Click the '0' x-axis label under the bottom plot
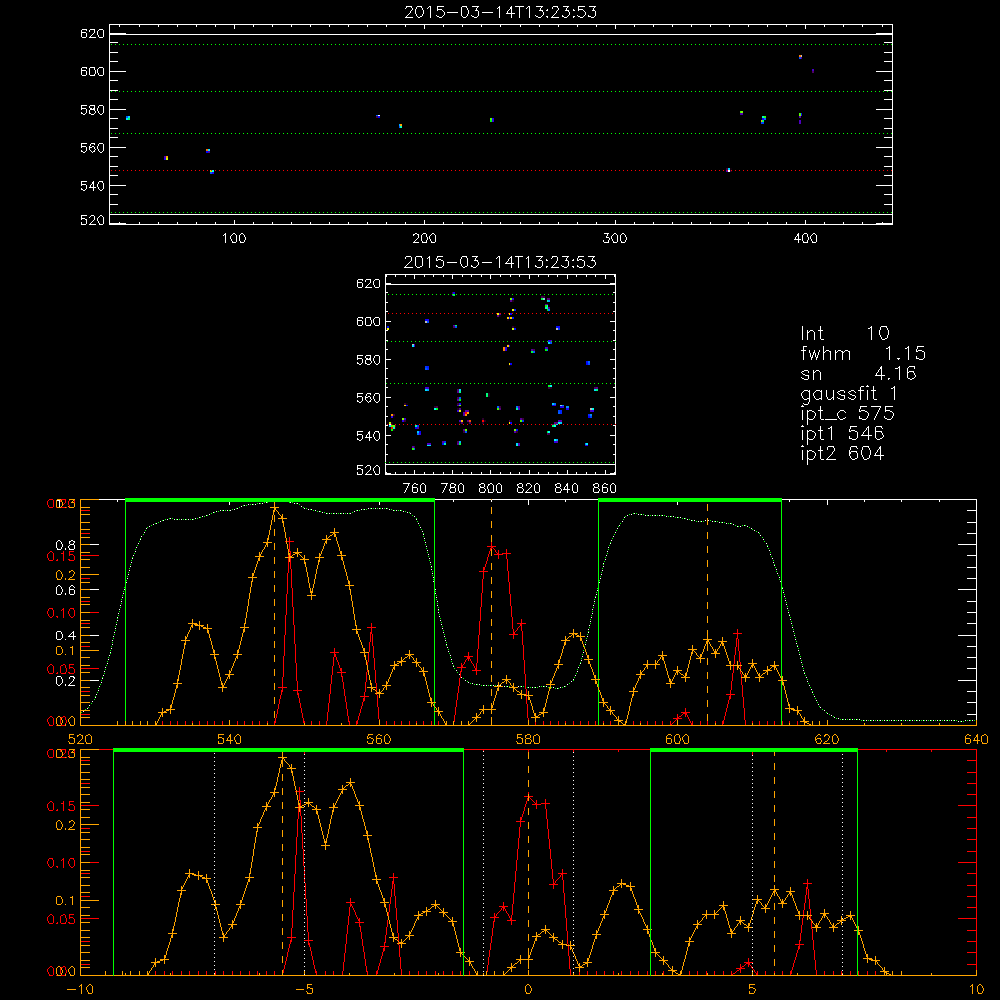Image resolution: width=1000 pixels, height=1000 pixels. 528,989
